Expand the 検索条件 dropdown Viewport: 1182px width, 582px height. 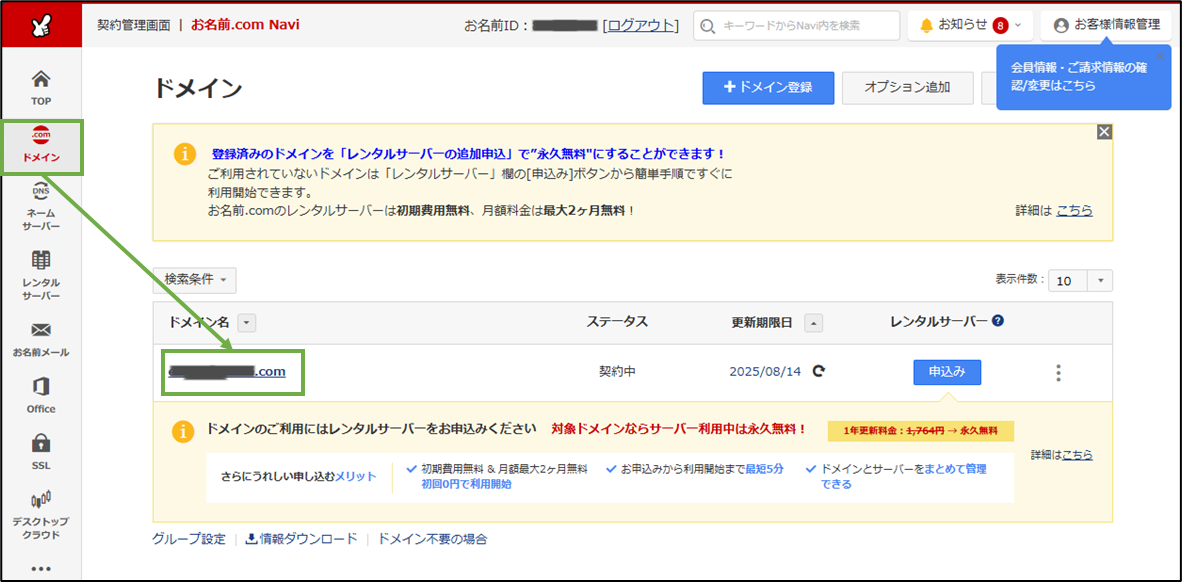(194, 280)
